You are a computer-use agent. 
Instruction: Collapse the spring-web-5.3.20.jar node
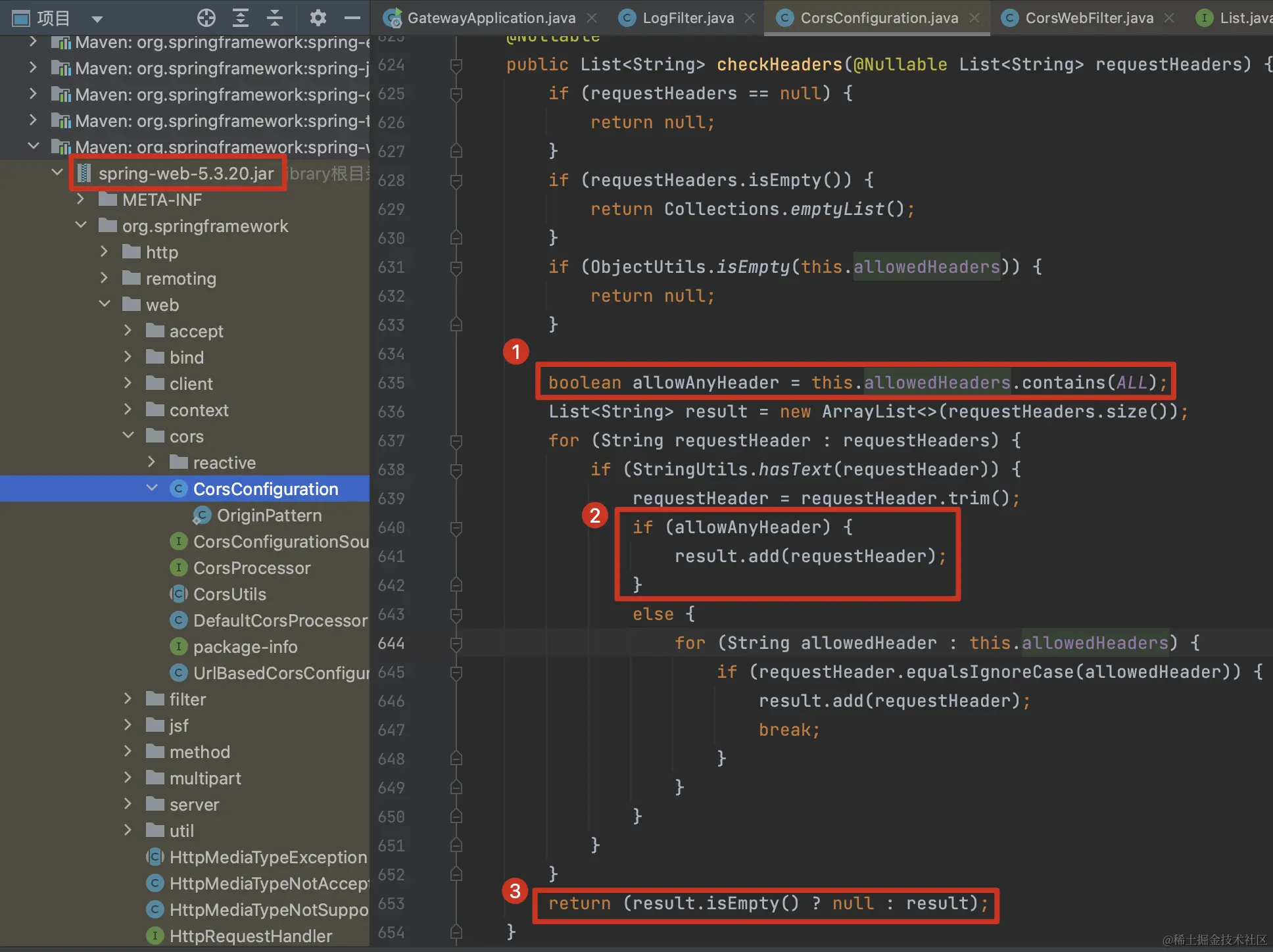coord(57,172)
